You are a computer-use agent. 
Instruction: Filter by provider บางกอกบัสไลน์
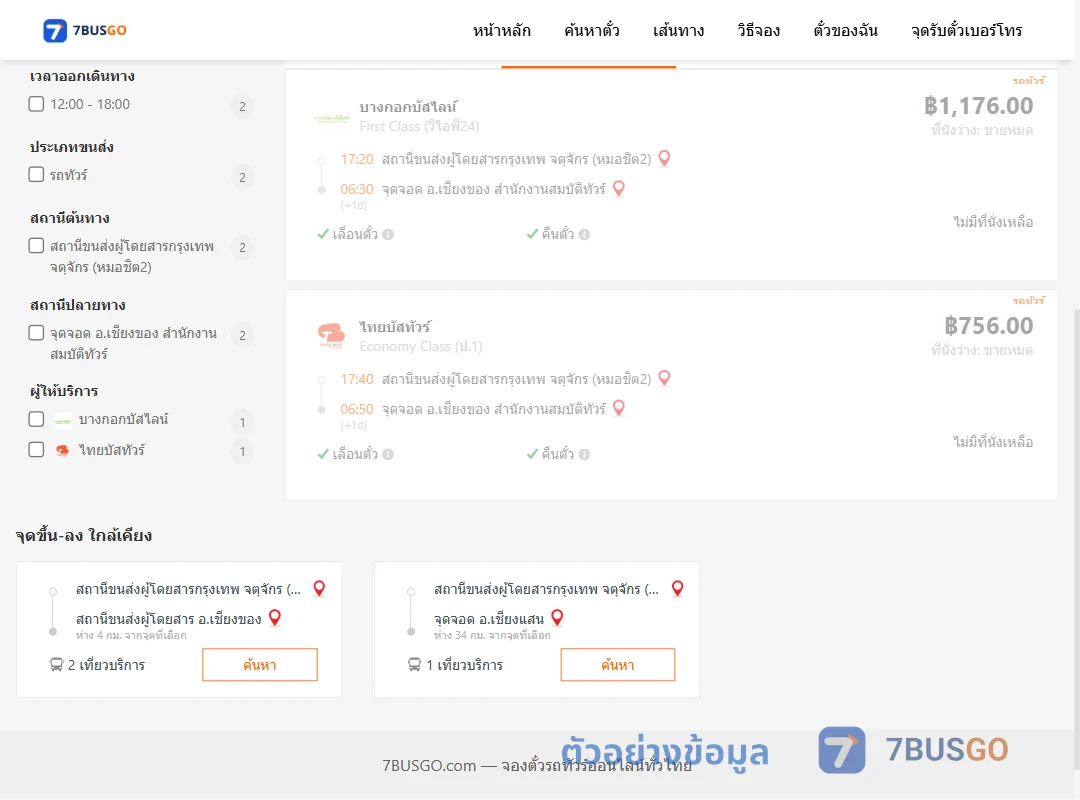[x=37, y=419]
